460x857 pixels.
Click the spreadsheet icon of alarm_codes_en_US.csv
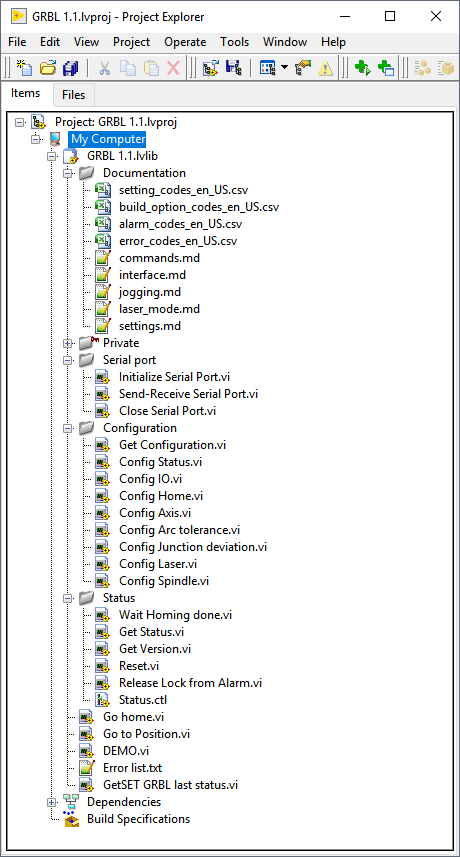coord(102,224)
